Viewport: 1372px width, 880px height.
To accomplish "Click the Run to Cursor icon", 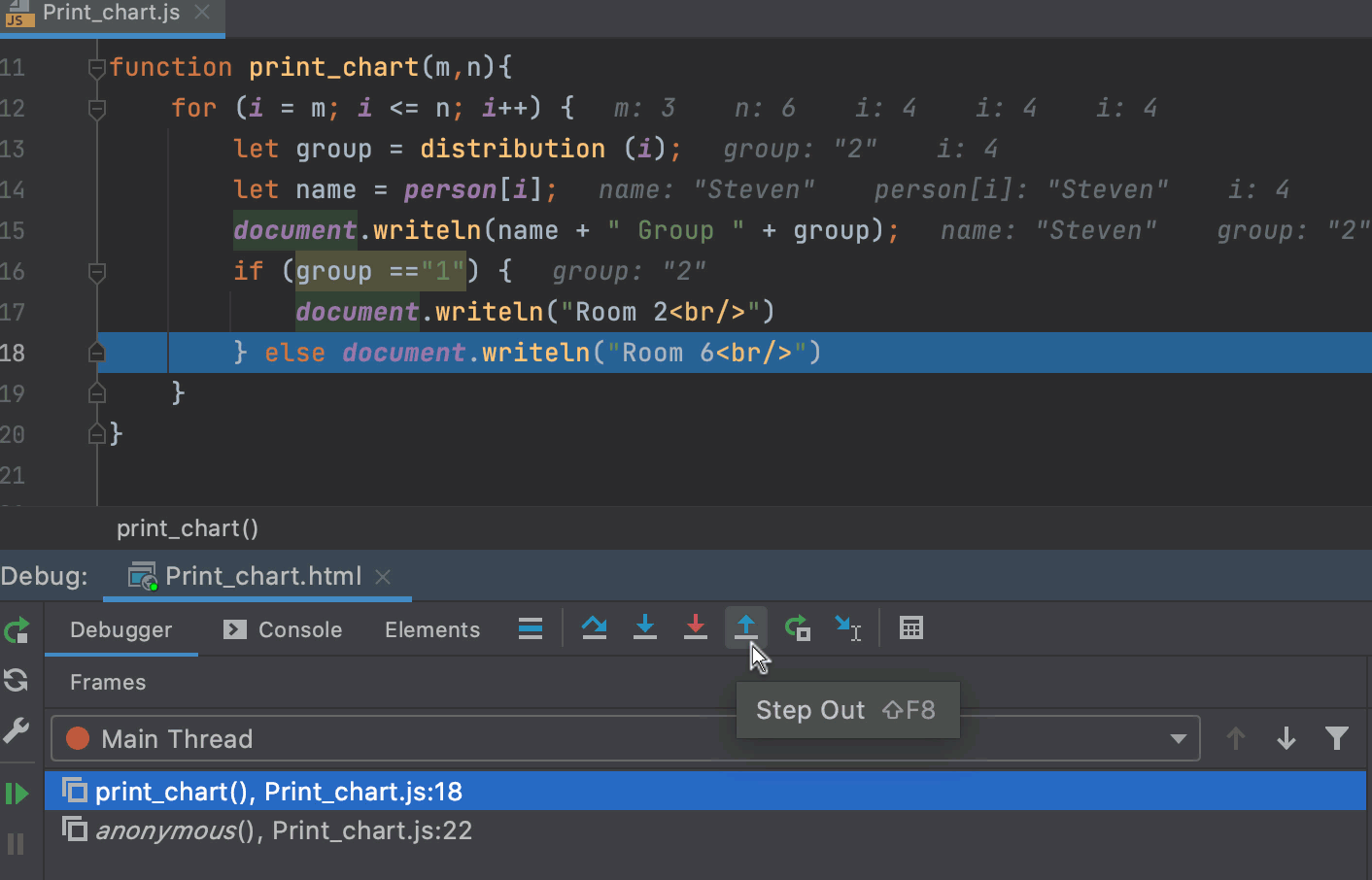I will (848, 628).
